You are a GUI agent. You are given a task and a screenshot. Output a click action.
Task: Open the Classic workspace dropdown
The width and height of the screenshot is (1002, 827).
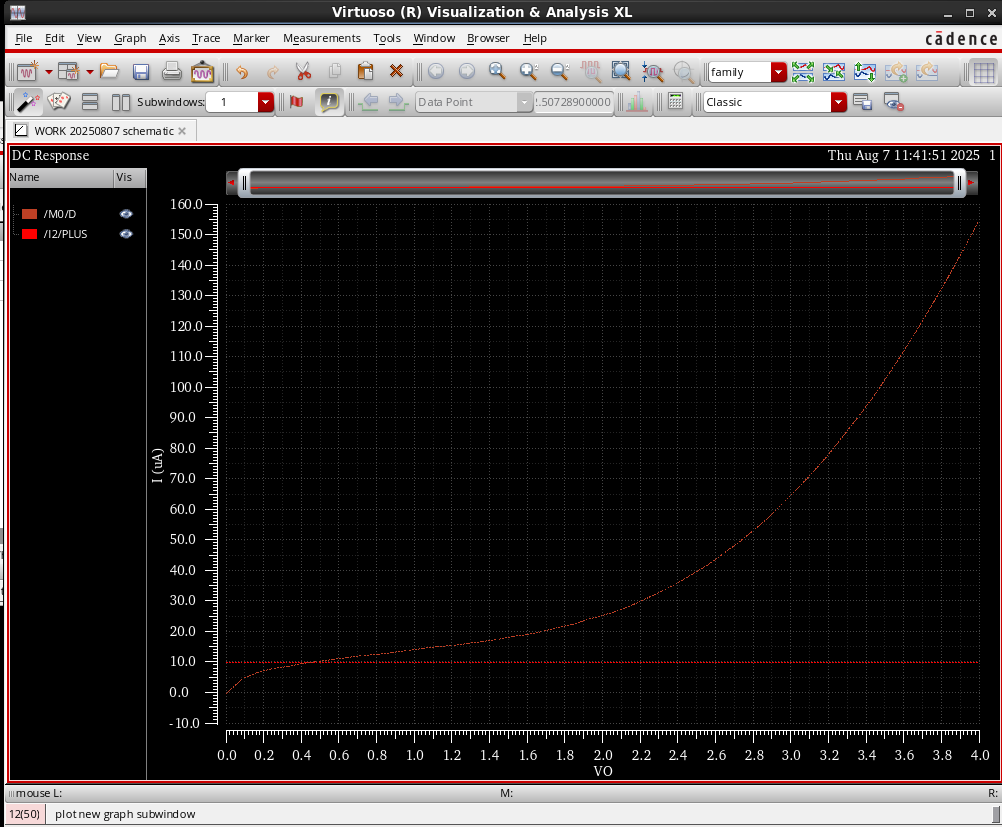click(x=838, y=102)
